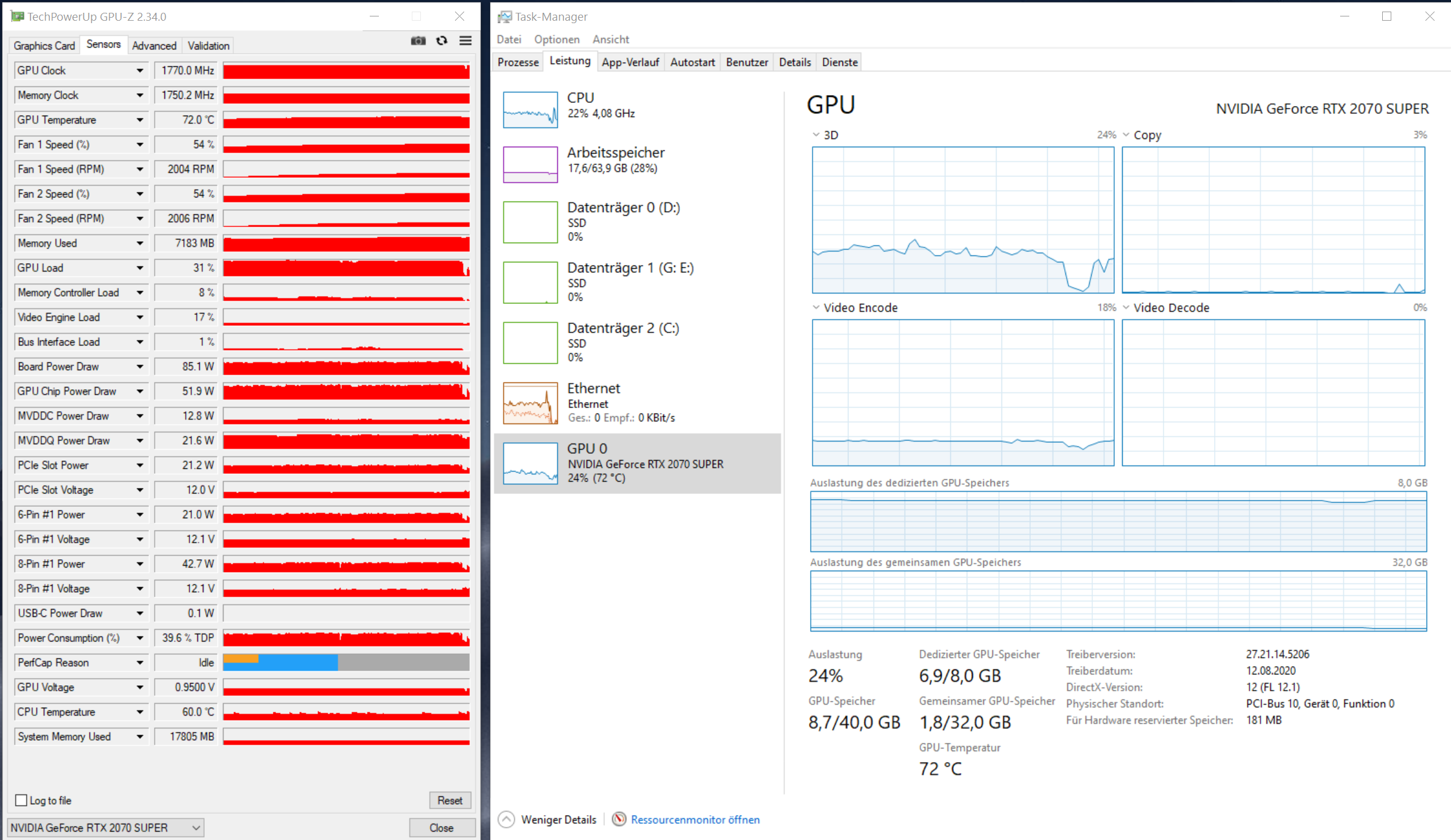1451x840 pixels.
Task: Click the Ressourcenmonitor icon
Action: click(619, 819)
